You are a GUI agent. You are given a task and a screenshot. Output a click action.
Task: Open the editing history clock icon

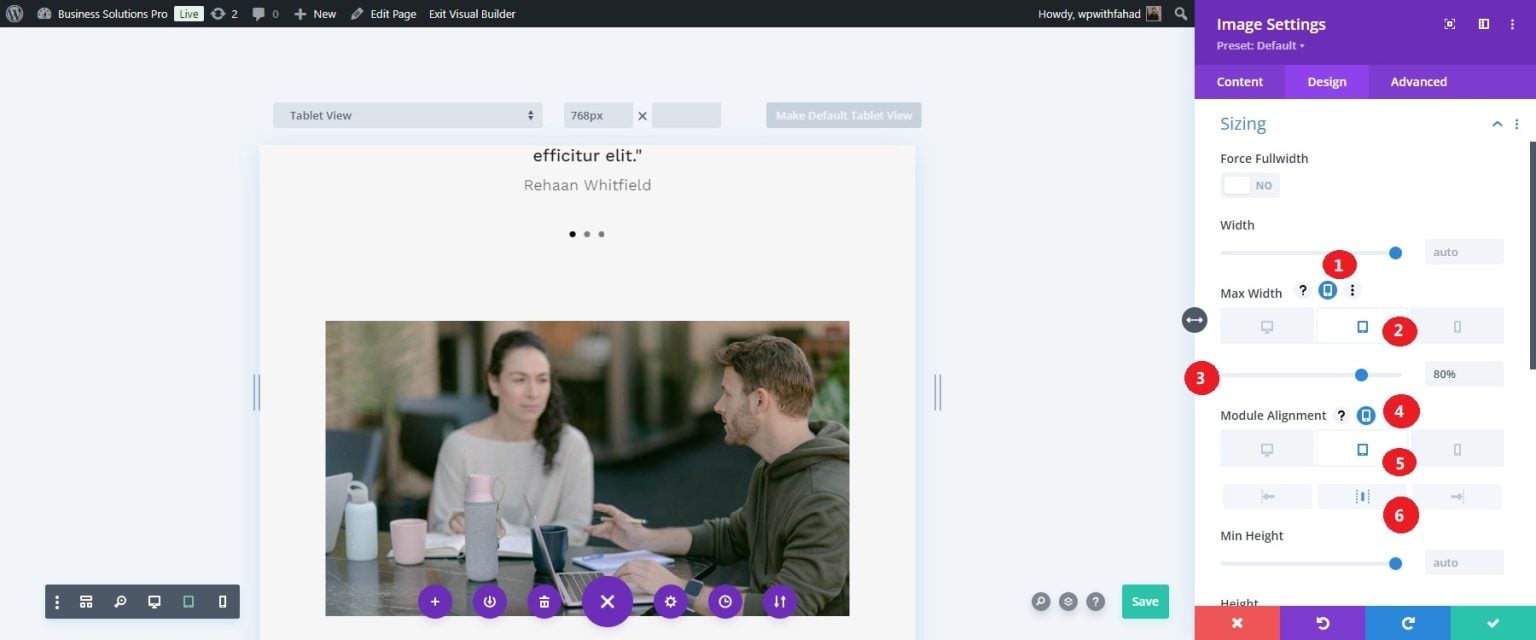click(725, 602)
